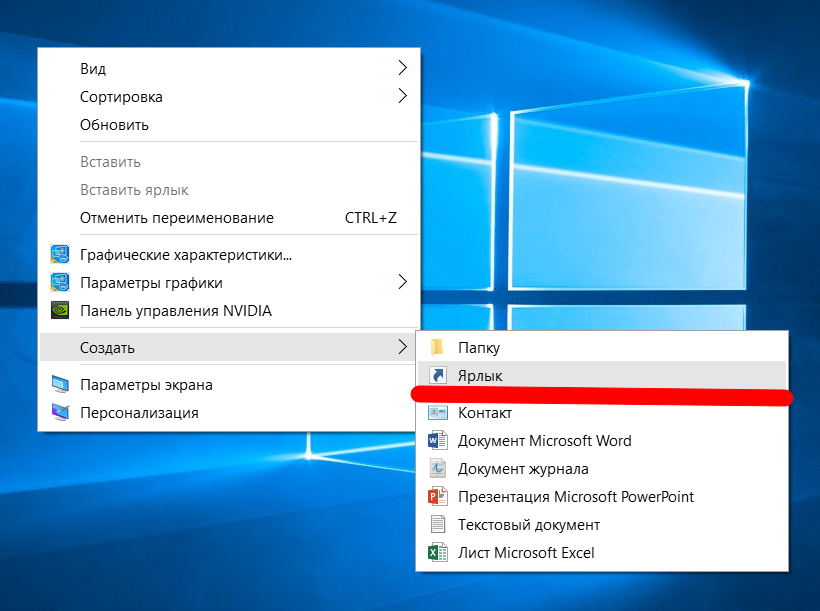Click the Intel icon beside Графические характеристики

(60, 254)
